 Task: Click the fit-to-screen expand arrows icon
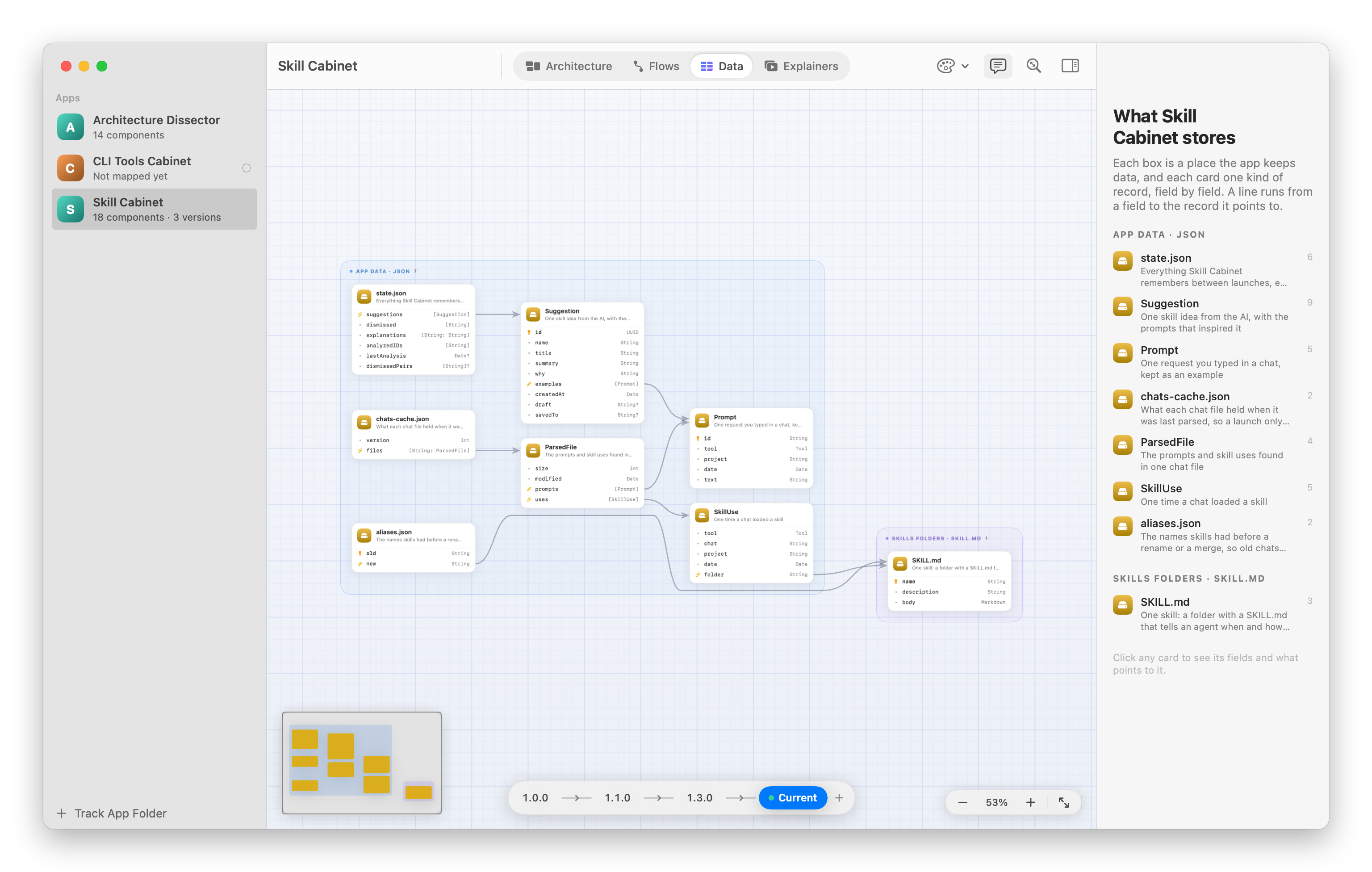pos(1064,802)
